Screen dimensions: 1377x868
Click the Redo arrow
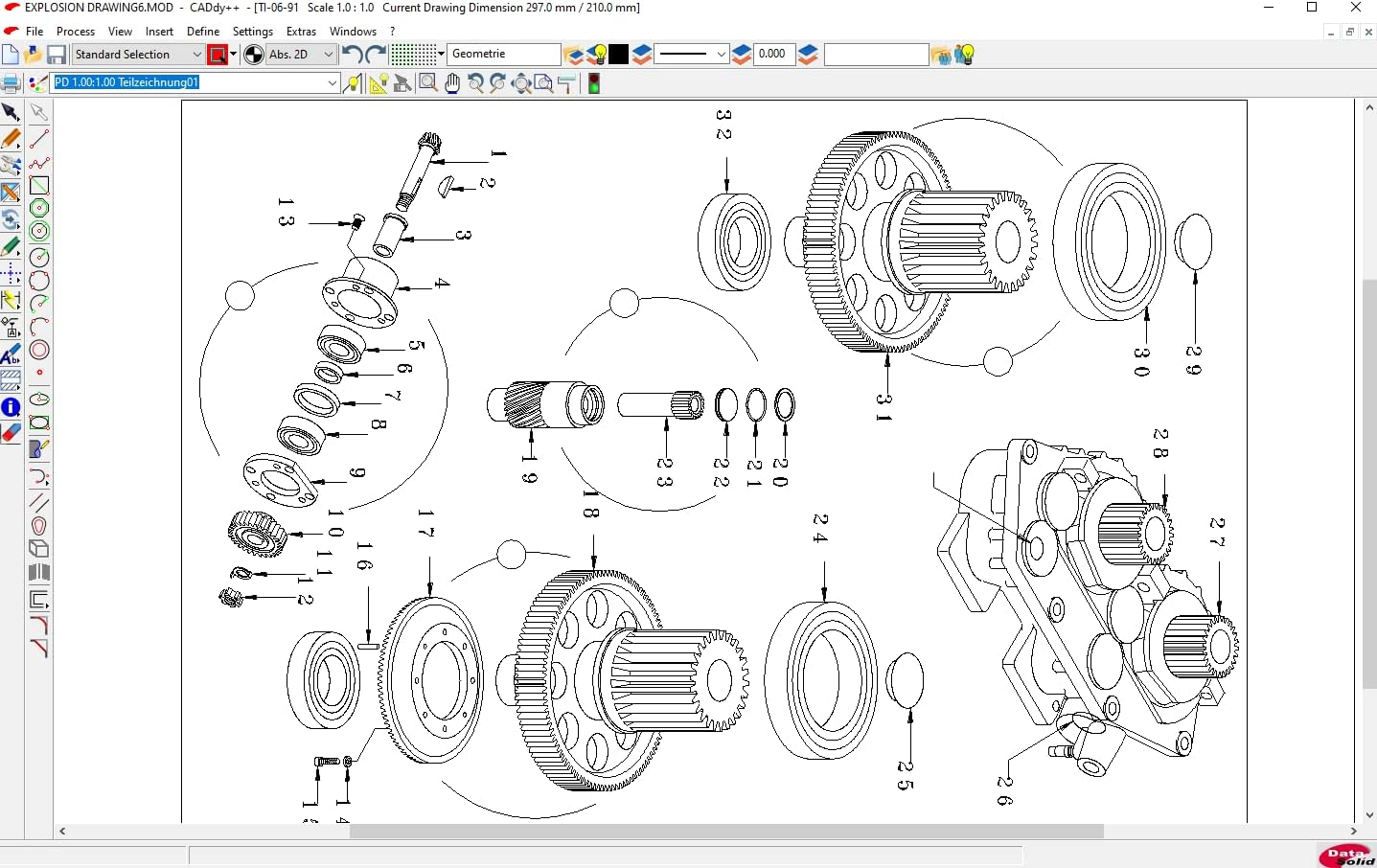373,55
